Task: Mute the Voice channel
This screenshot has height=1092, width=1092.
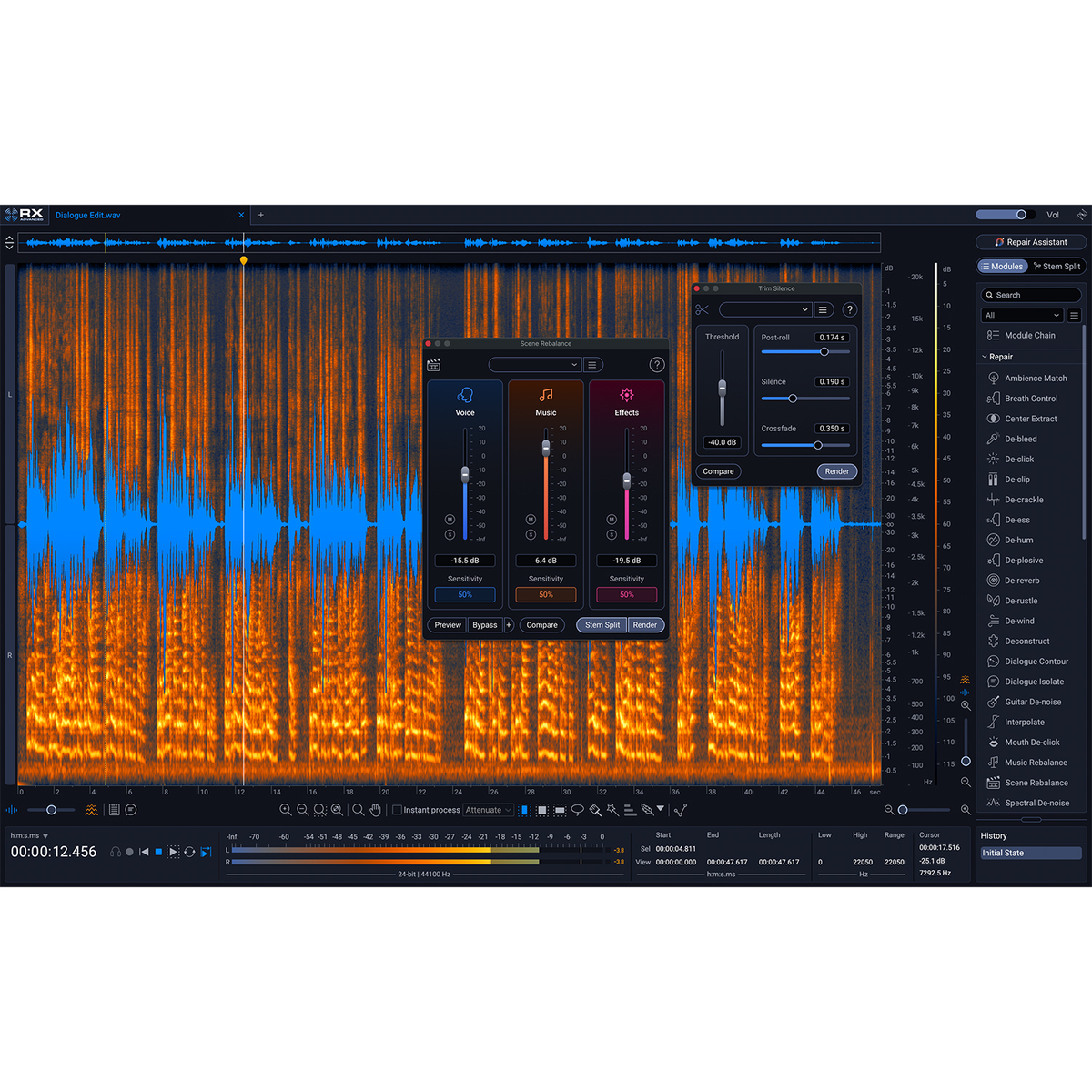Action: point(450,520)
